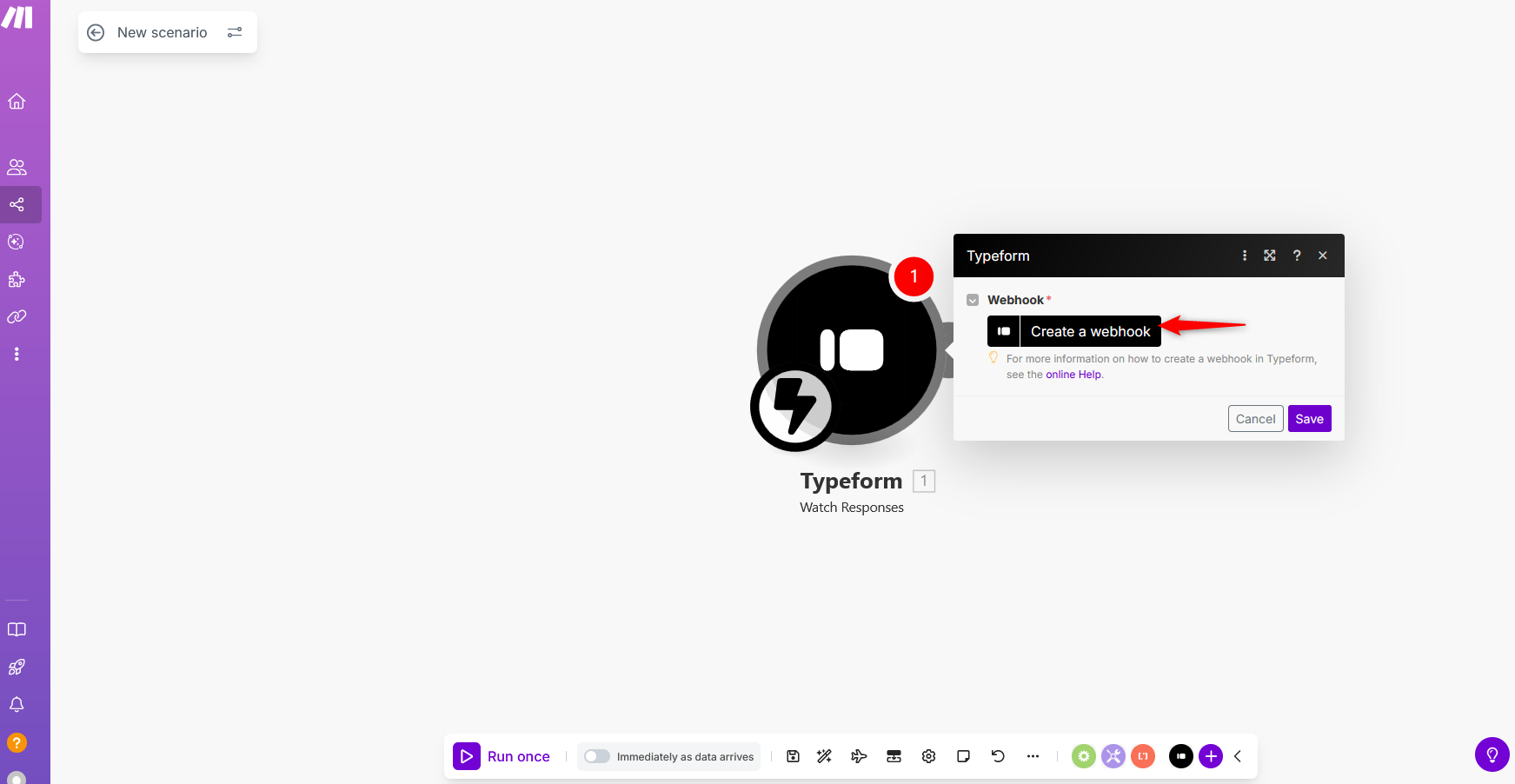Go to Home in the left sidebar
This screenshot has height=784, width=1515.
click(17, 102)
